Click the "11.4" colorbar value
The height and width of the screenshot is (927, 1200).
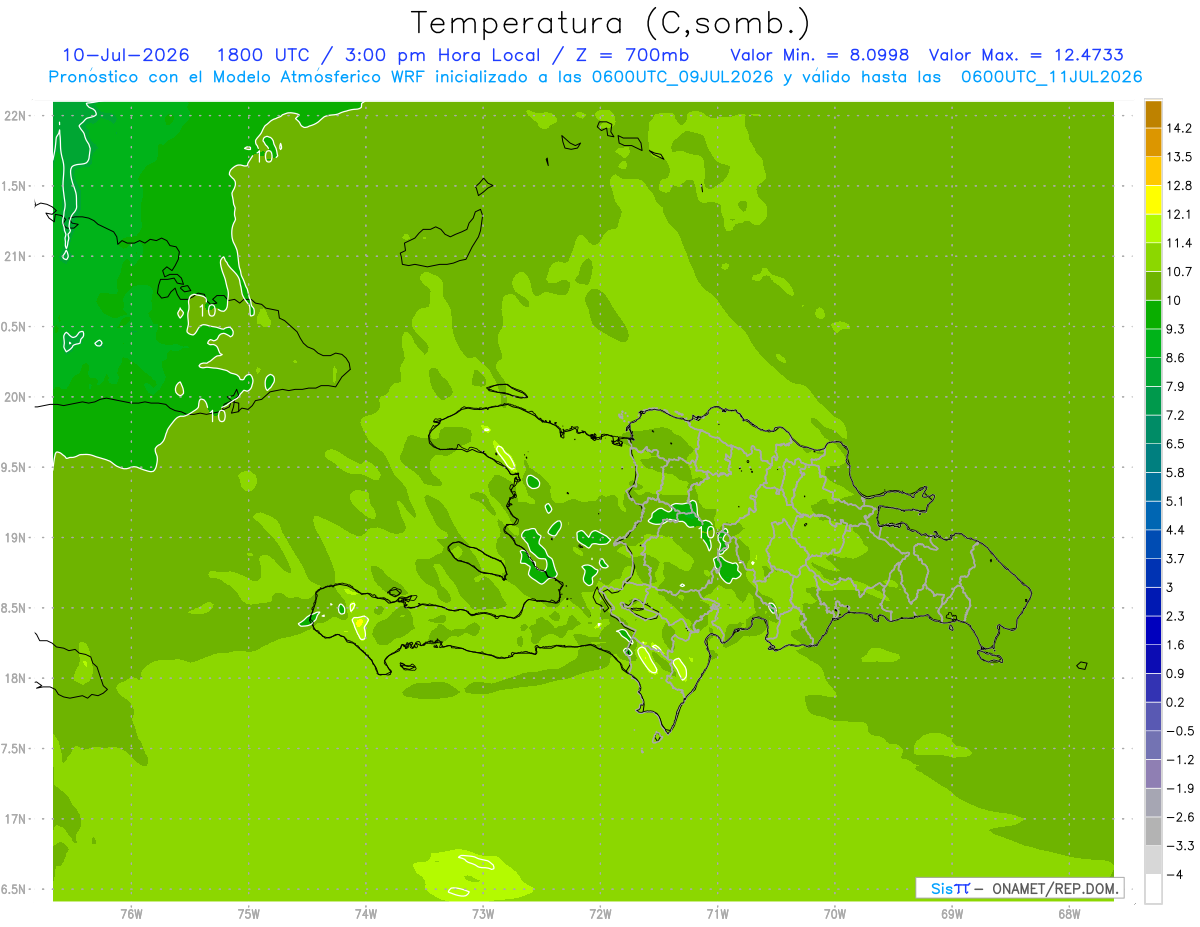coord(1179,243)
